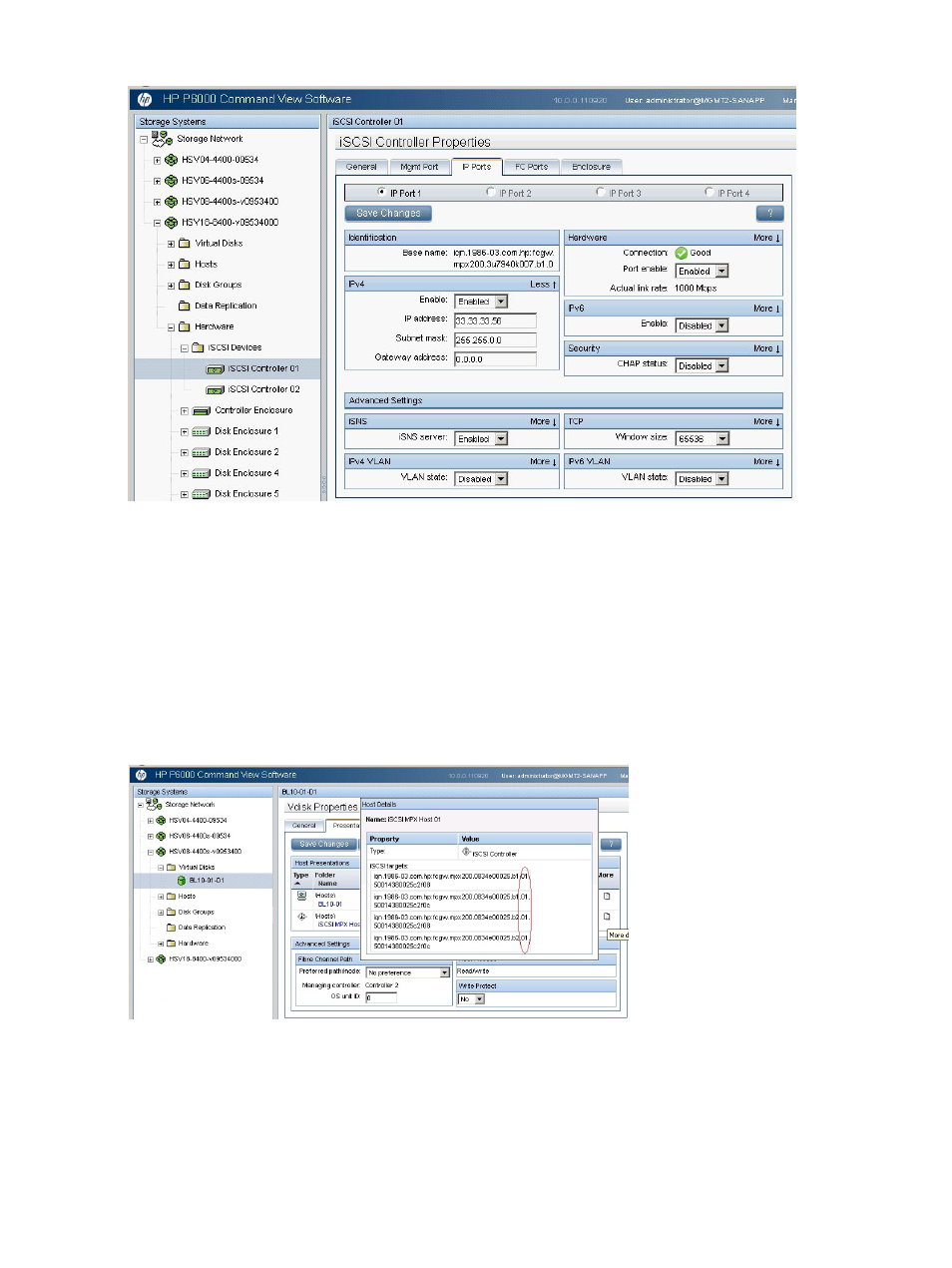Click the Storage Network icon in the iSCSI Controller window tree
The image size is (952, 1268).
[x=162, y=139]
